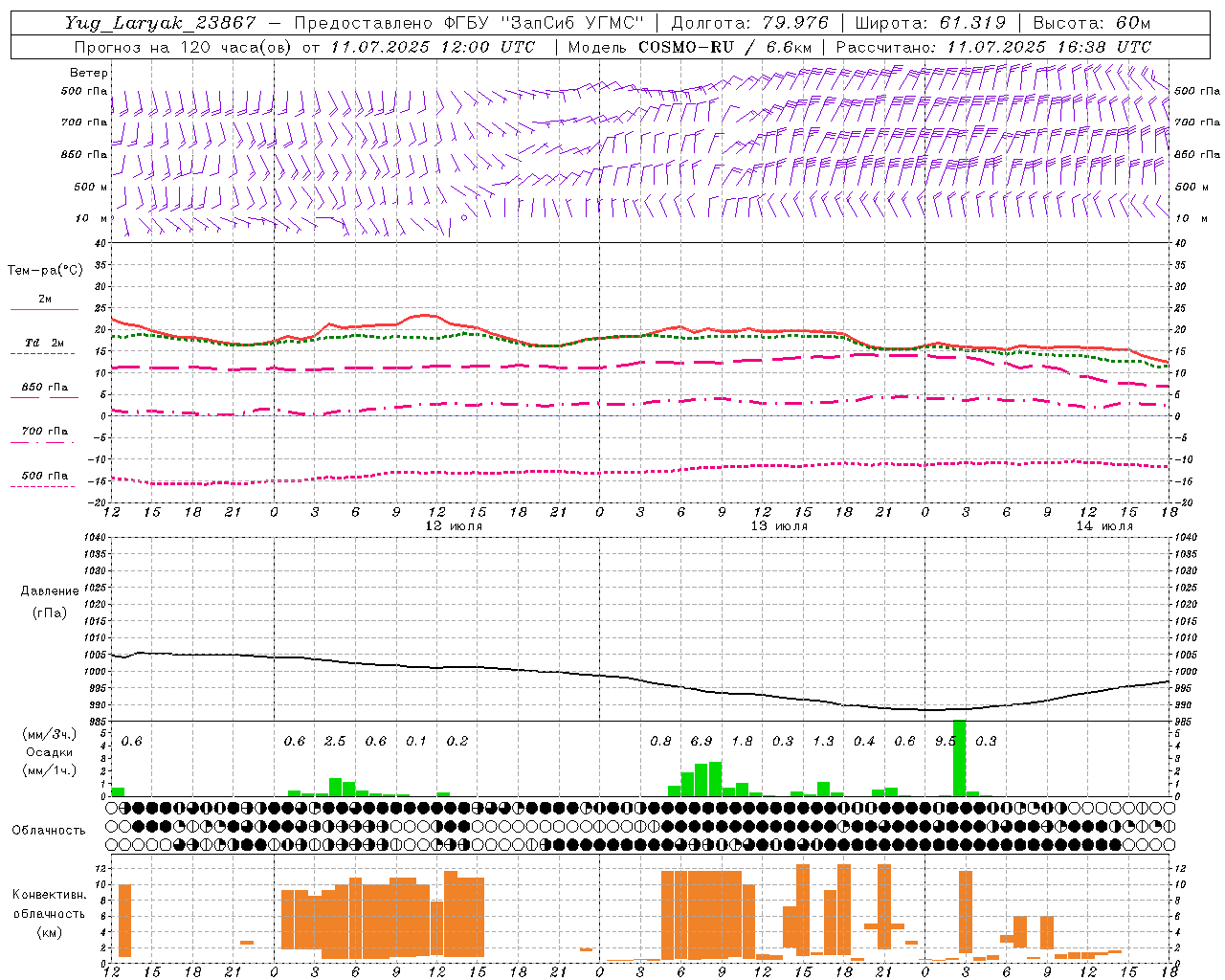Image resolution: width=1225 pixels, height=980 pixels.
Task: Click the -20 tick on left temperature axis
Action: pyautogui.click(x=99, y=502)
